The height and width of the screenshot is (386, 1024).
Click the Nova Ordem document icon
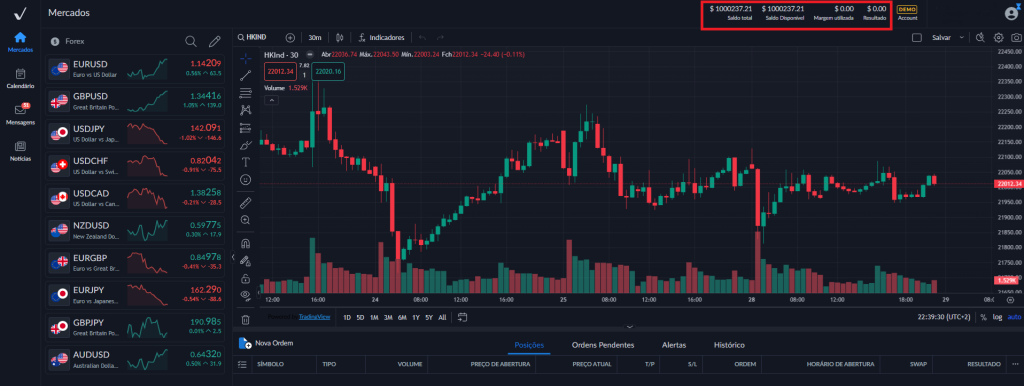pyautogui.click(x=245, y=343)
